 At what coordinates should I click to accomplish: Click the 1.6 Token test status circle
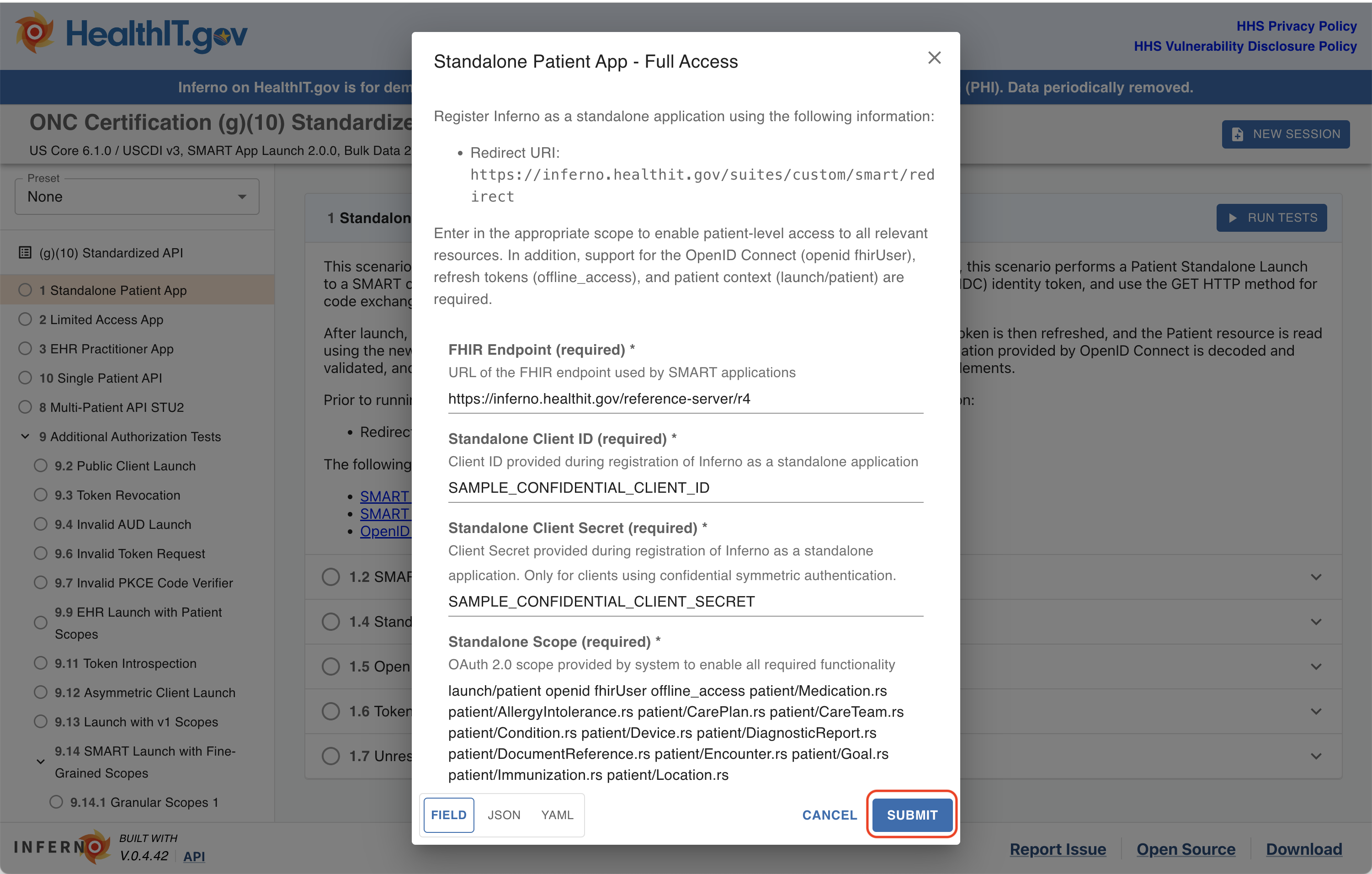[330, 712]
